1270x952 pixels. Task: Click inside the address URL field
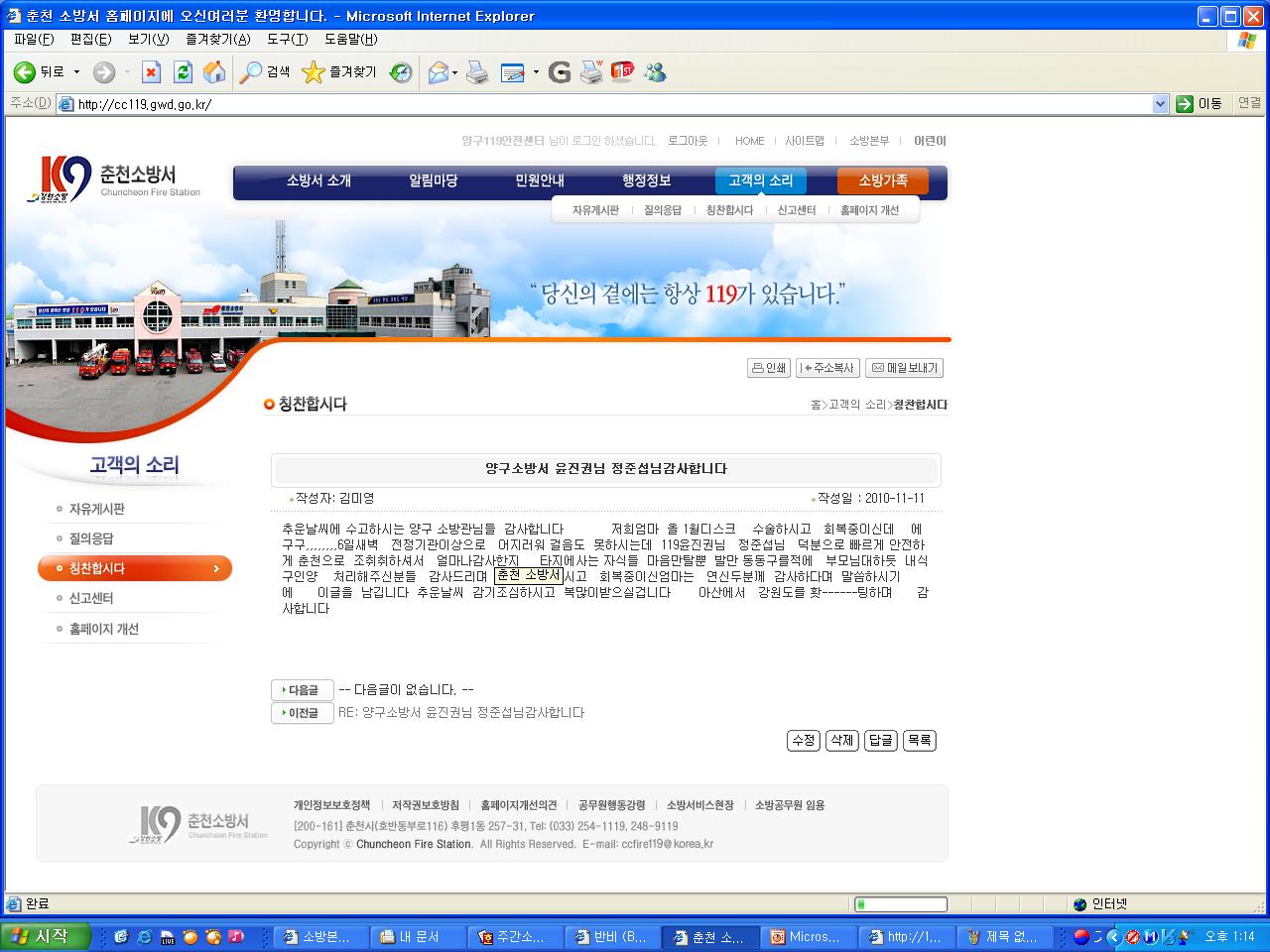pos(595,104)
